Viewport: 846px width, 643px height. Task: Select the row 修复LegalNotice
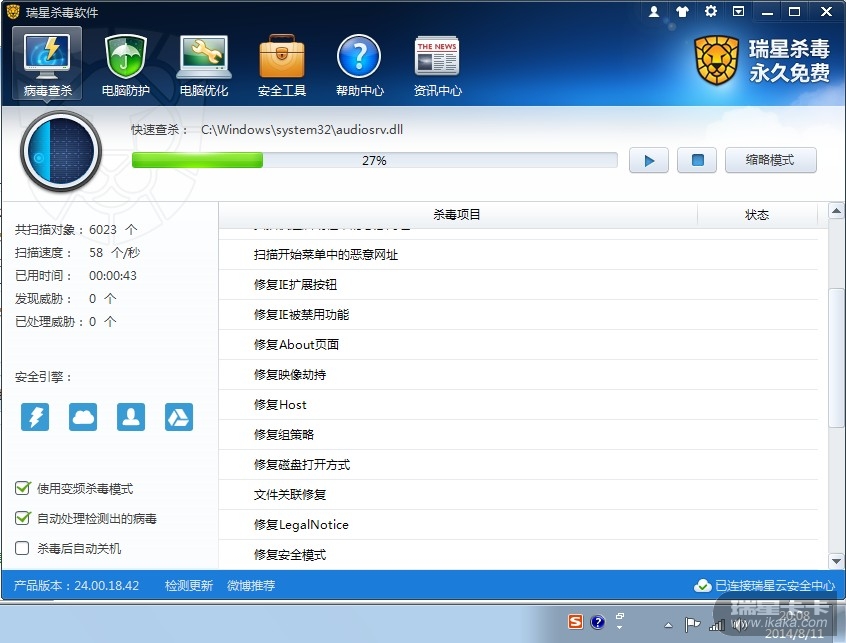(518, 525)
